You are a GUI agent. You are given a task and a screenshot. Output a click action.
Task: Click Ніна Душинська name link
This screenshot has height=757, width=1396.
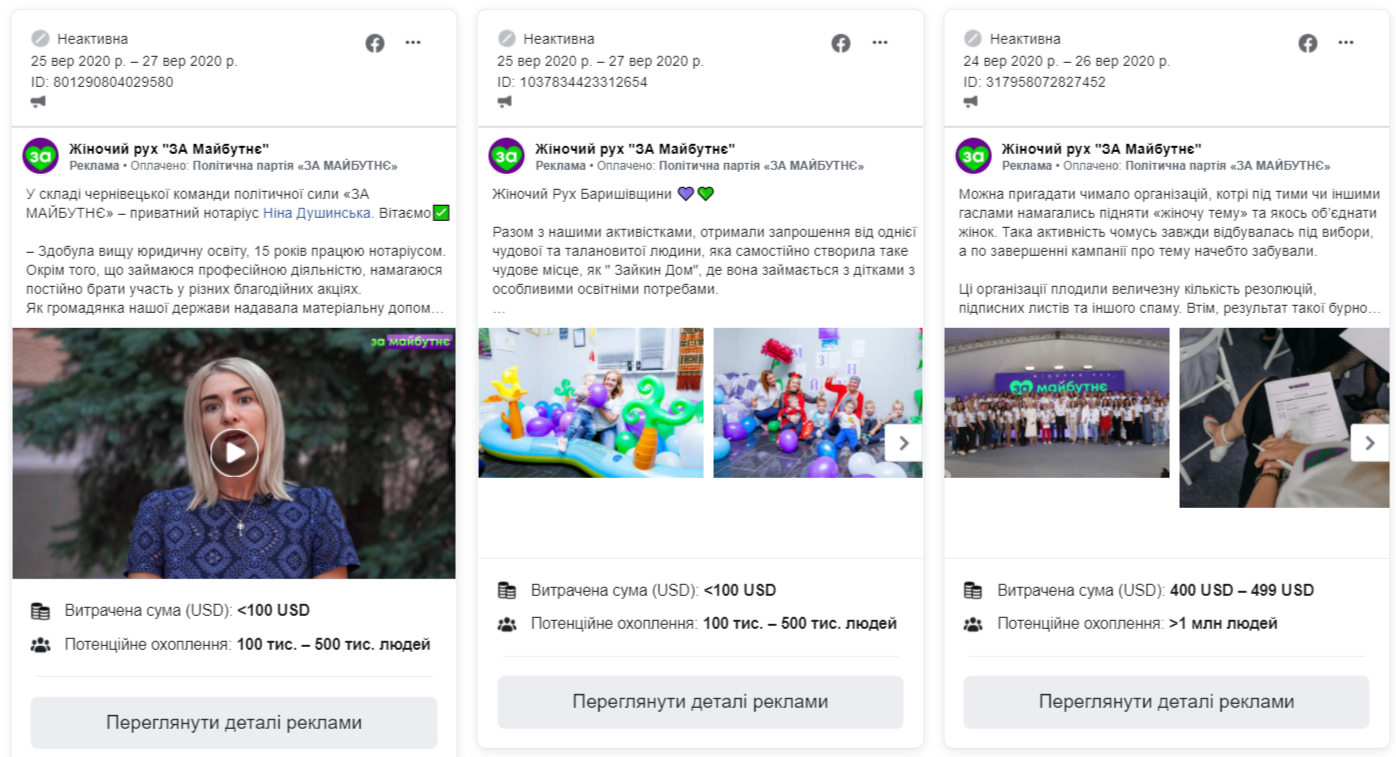pyautogui.click(x=318, y=213)
